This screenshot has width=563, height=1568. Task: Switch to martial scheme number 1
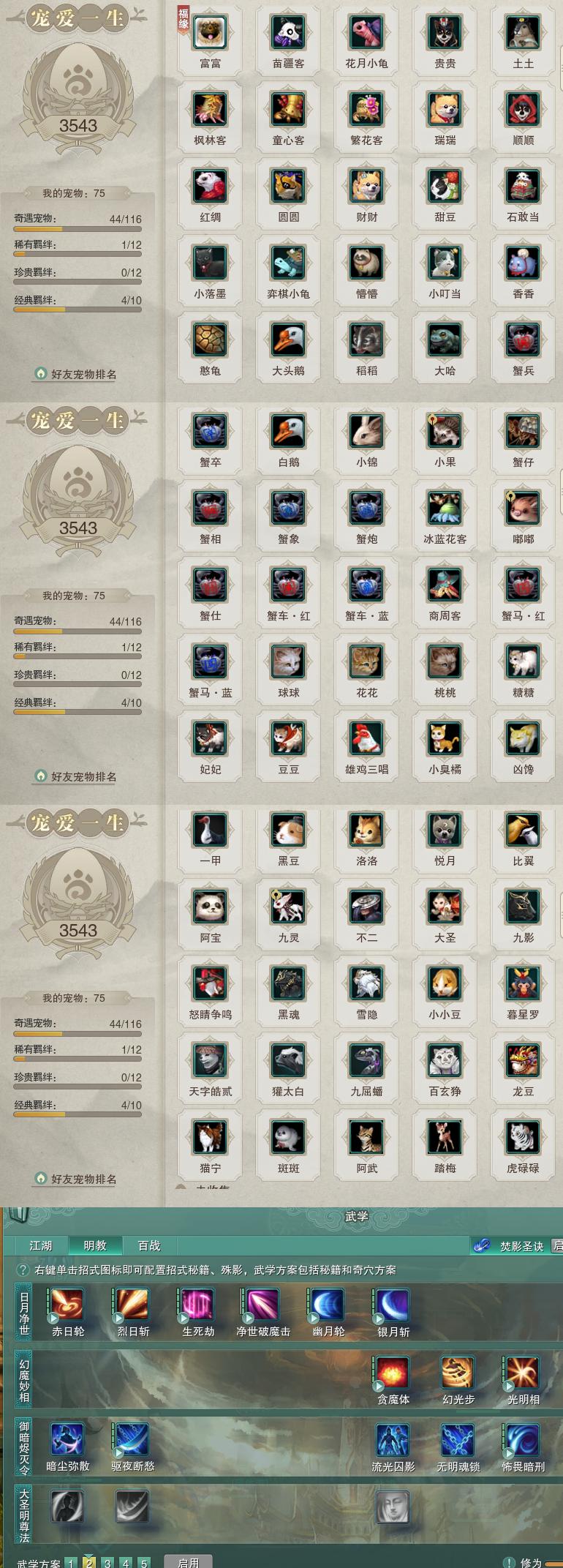point(71,1561)
